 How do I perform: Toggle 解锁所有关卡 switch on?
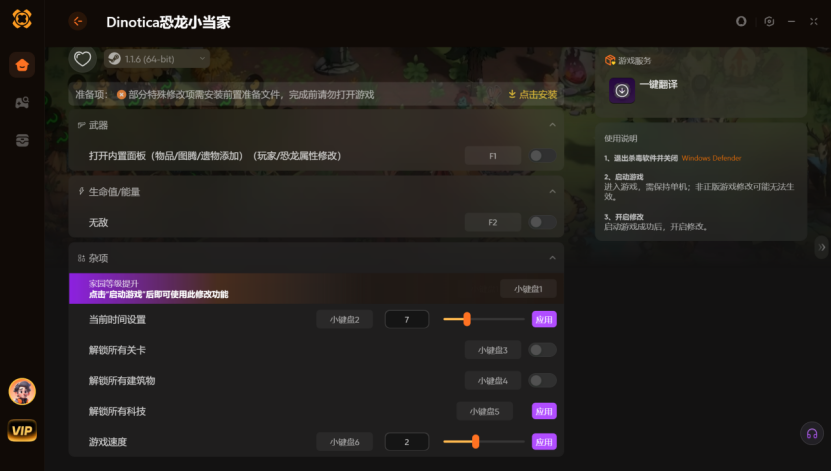[x=542, y=350]
